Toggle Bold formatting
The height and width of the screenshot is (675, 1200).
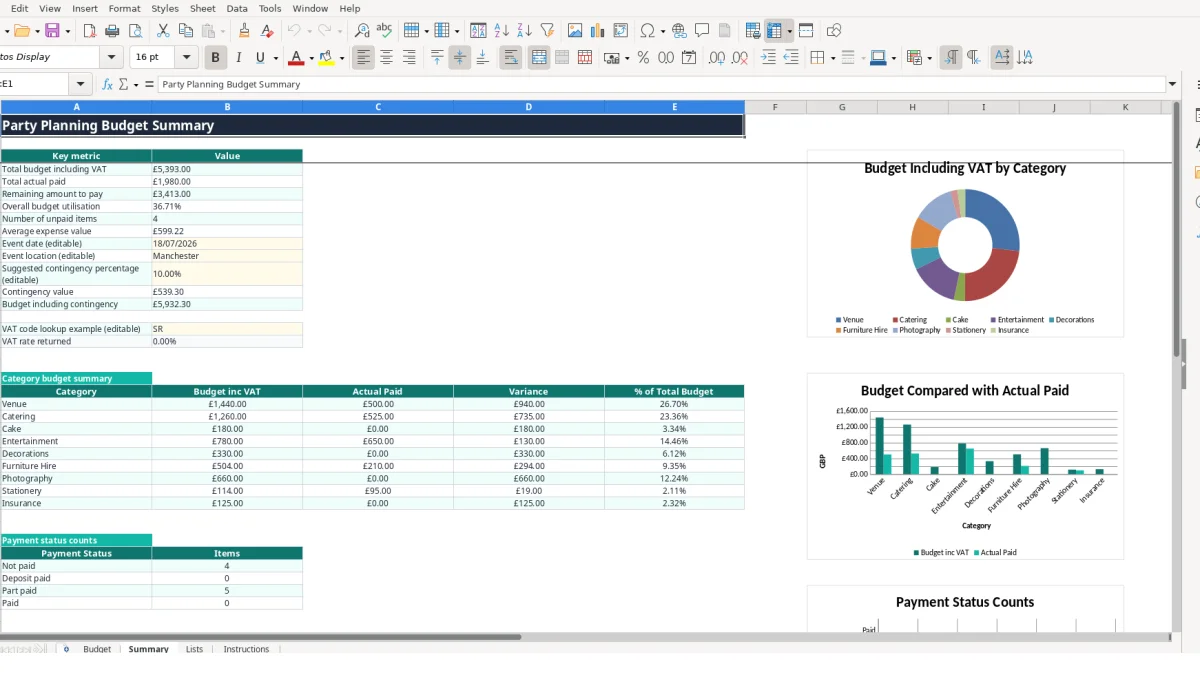[215, 58]
